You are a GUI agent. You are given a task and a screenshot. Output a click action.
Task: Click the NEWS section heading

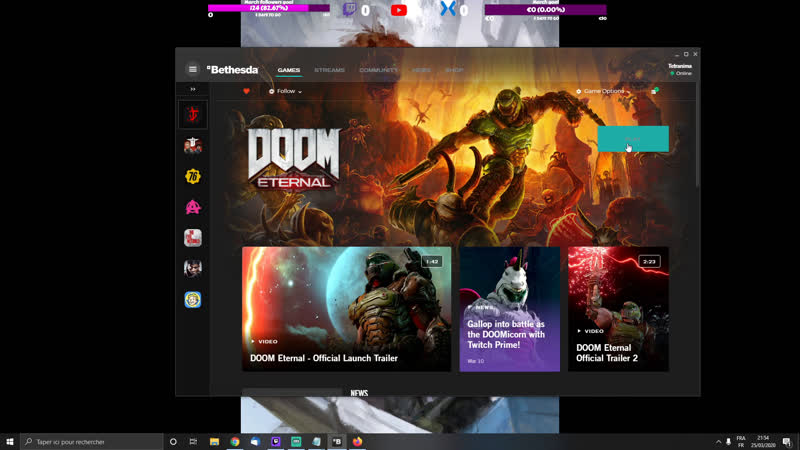[x=359, y=393]
